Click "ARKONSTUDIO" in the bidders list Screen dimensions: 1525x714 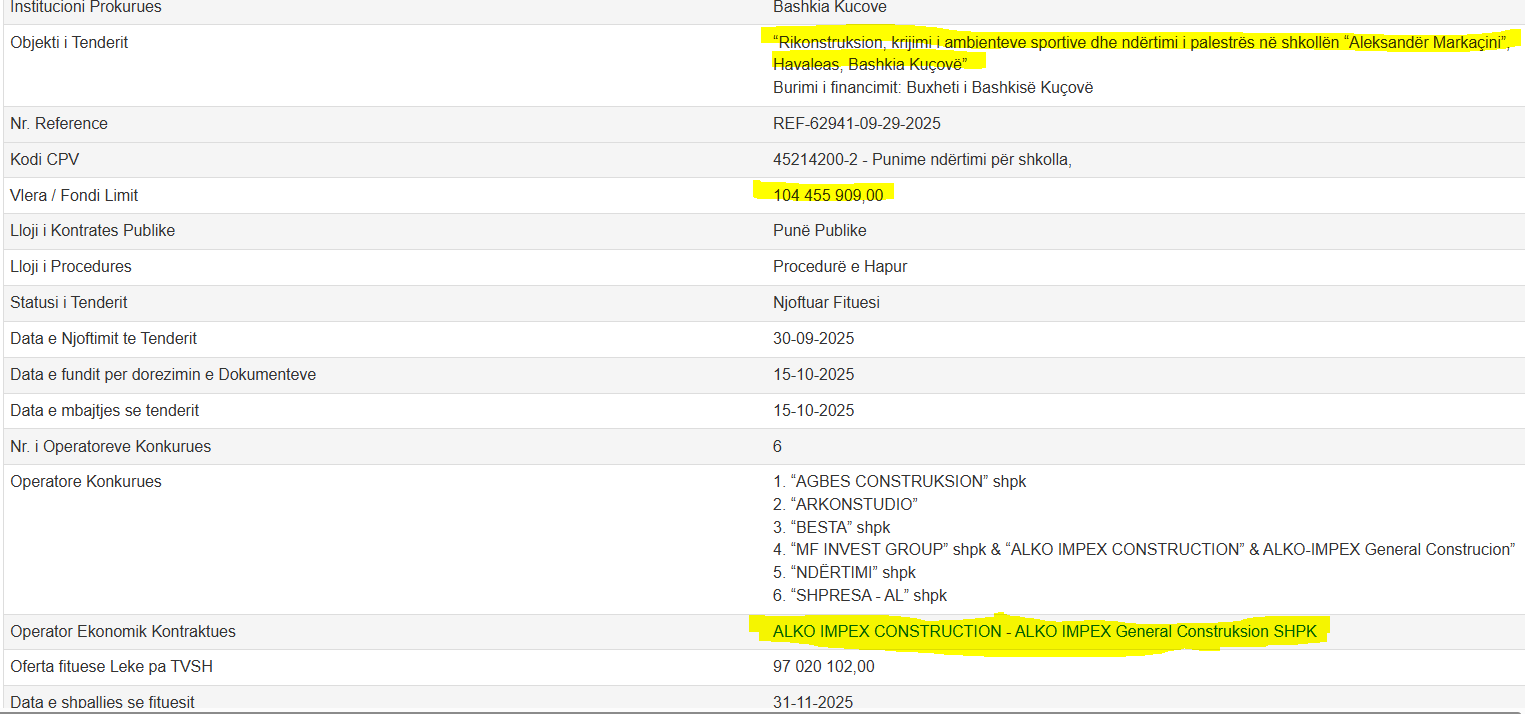coord(853,505)
